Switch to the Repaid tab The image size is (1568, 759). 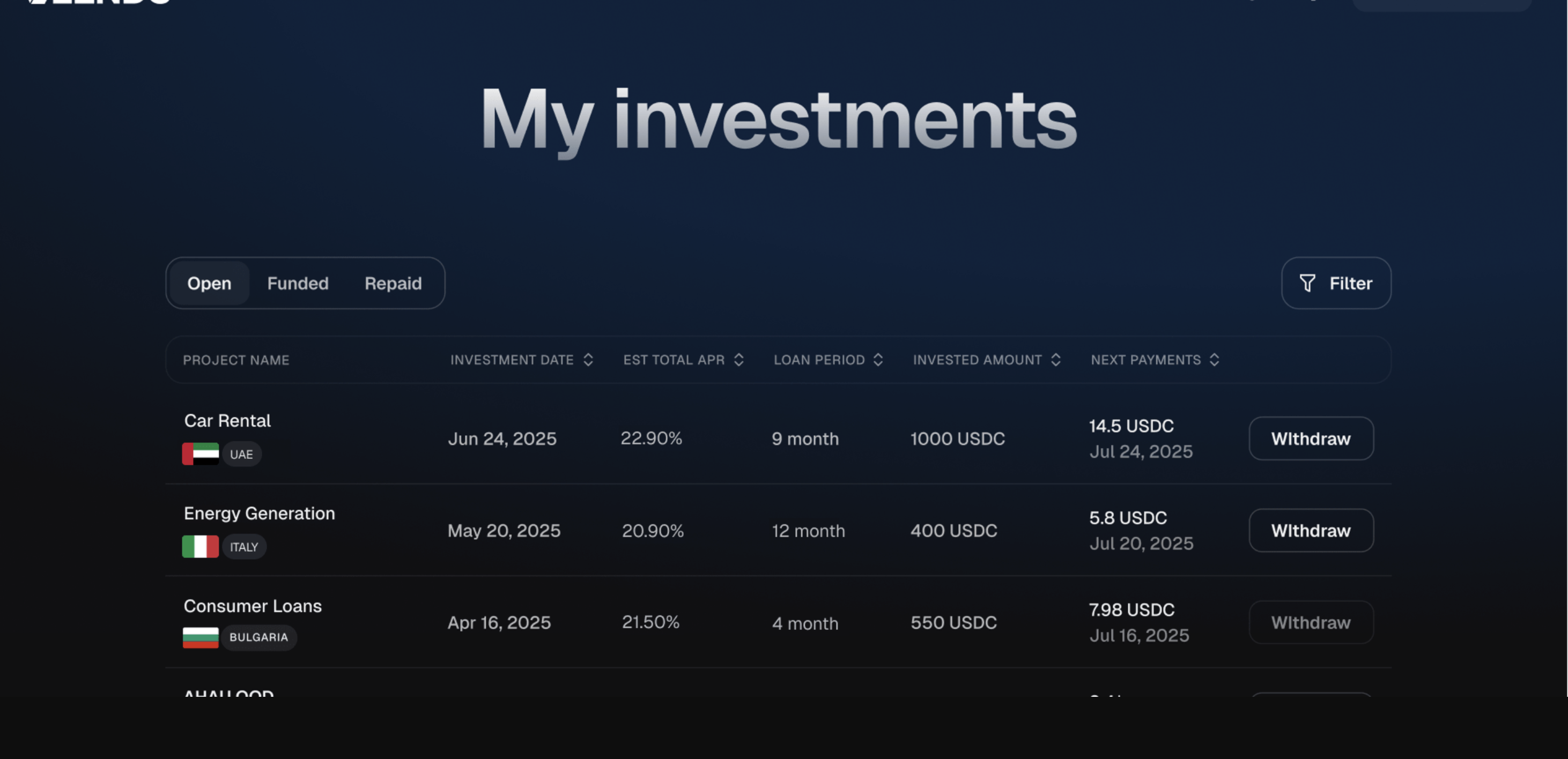pos(393,283)
